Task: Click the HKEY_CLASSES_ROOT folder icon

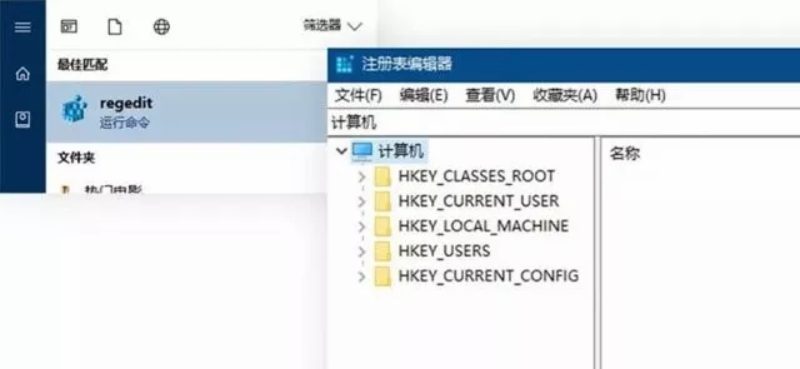Action: pyautogui.click(x=382, y=177)
